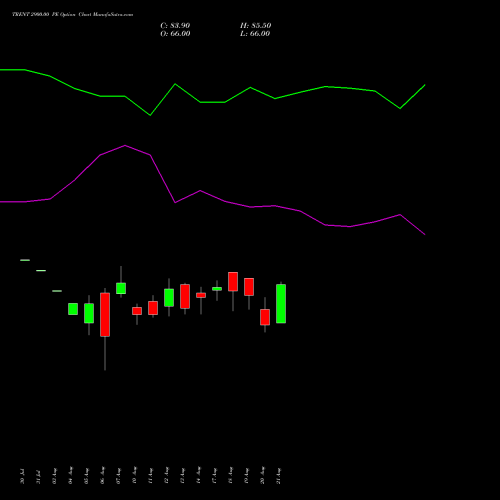Click the "14 Aug" date axis label
The width and height of the screenshot is (500, 500).
(198, 476)
